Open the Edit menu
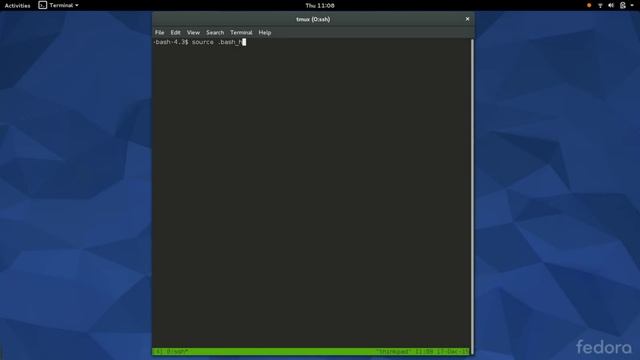 176,32
